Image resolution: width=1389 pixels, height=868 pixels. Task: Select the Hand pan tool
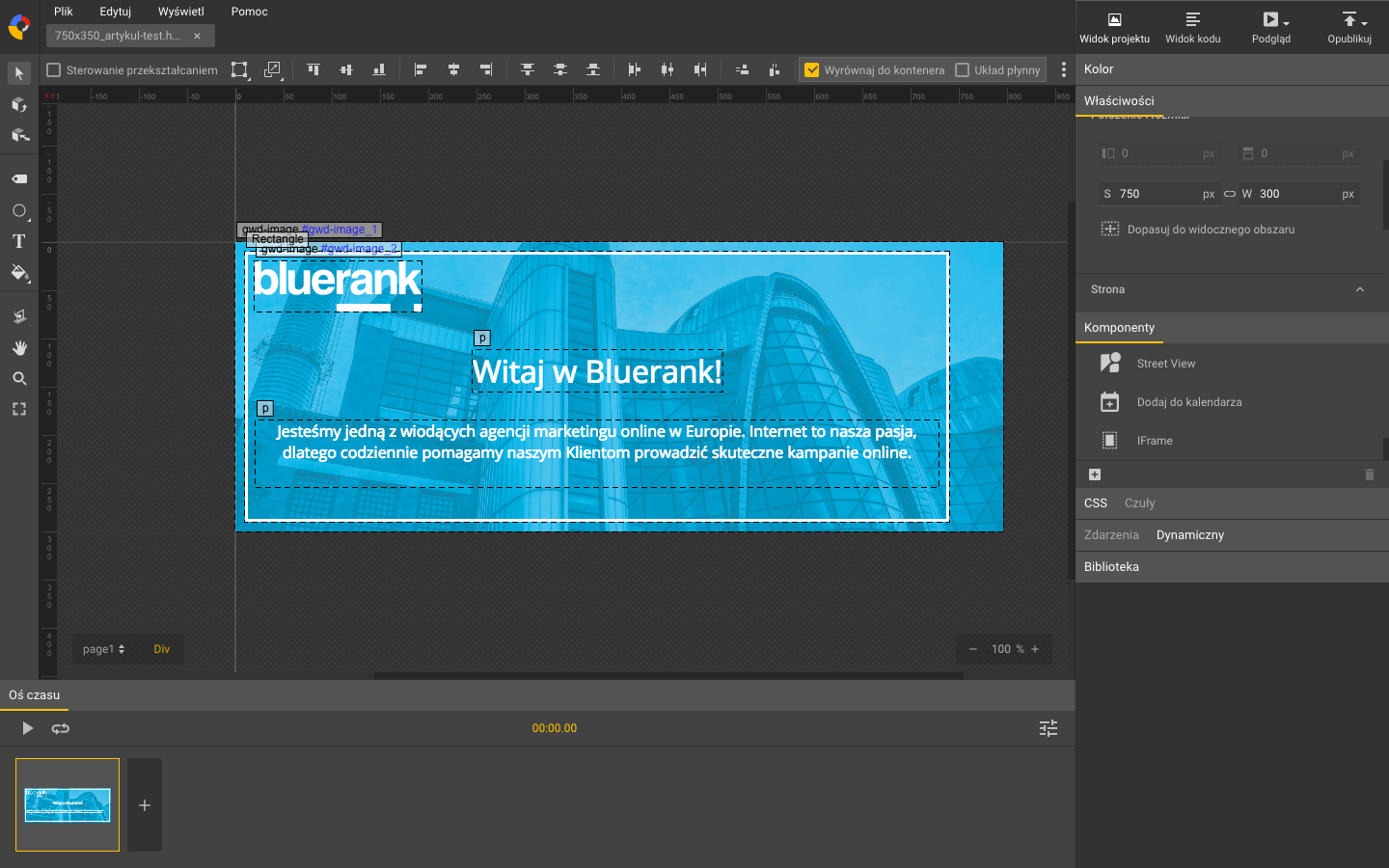coord(19,347)
